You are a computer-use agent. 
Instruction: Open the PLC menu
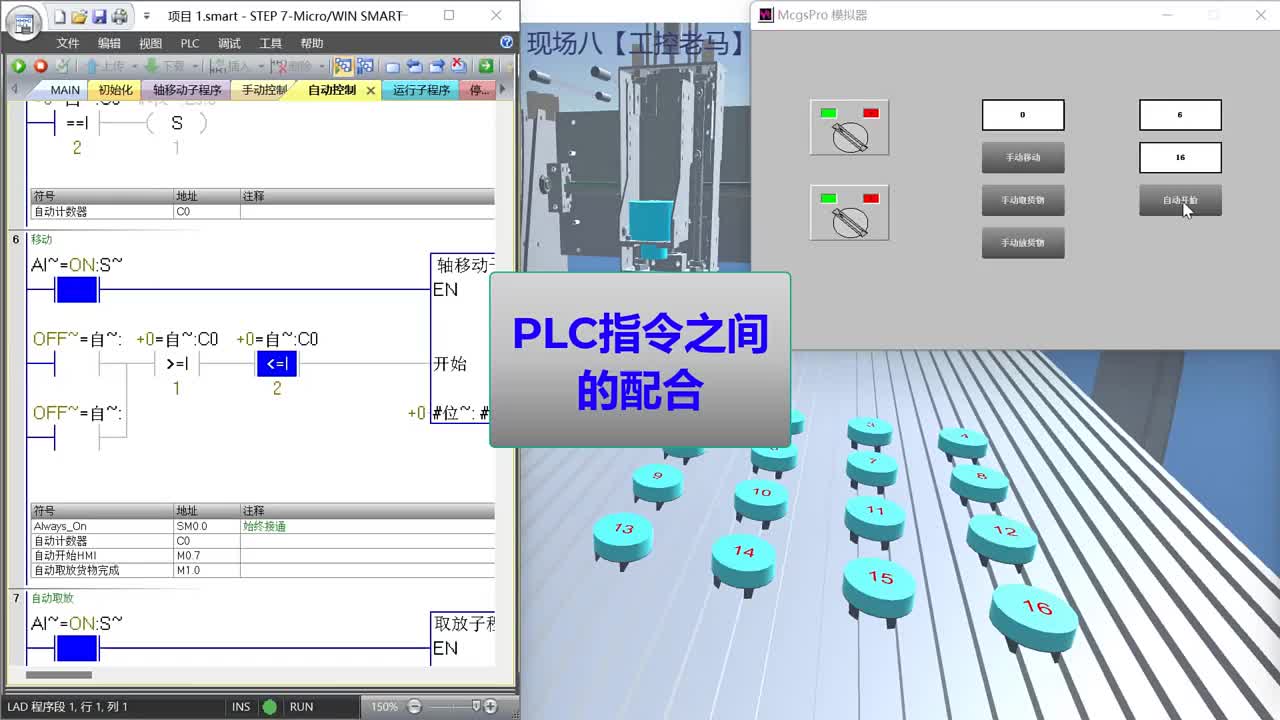click(x=190, y=43)
